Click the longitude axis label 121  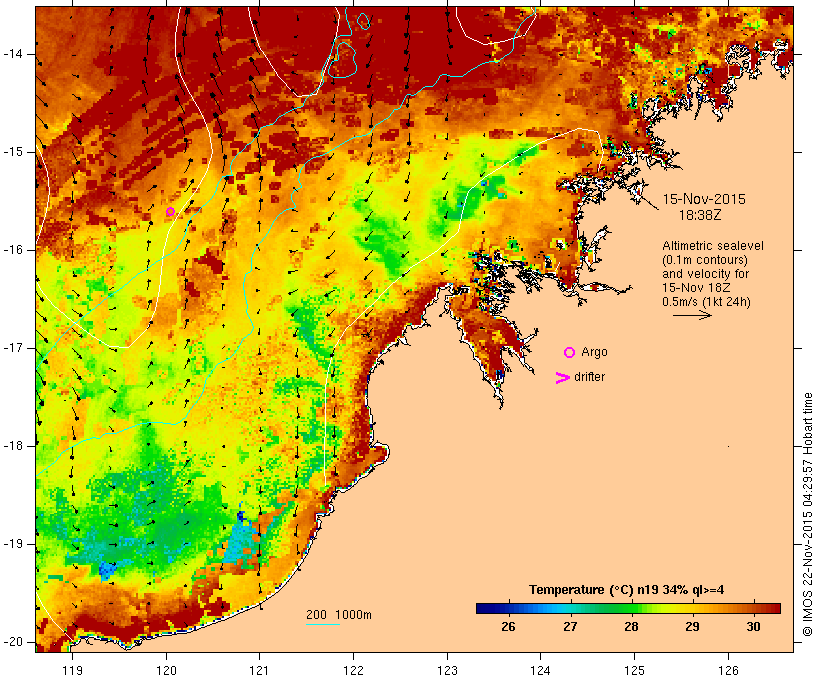click(259, 670)
